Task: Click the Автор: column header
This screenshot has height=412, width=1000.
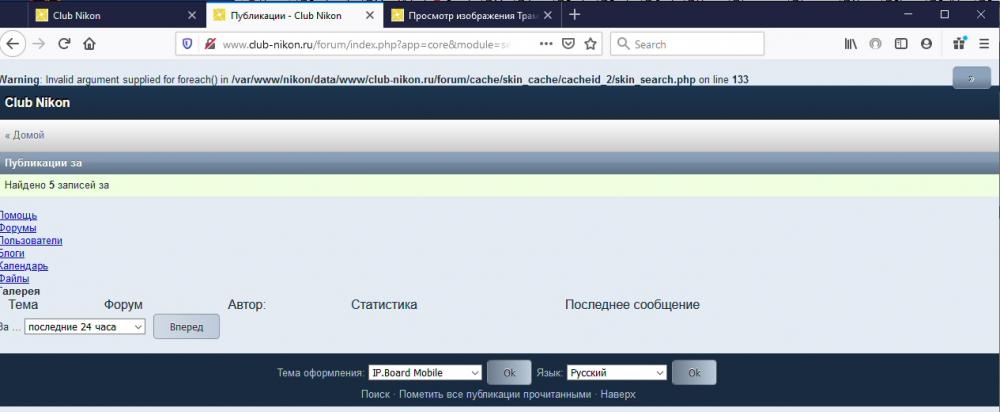Action: coord(247,305)
